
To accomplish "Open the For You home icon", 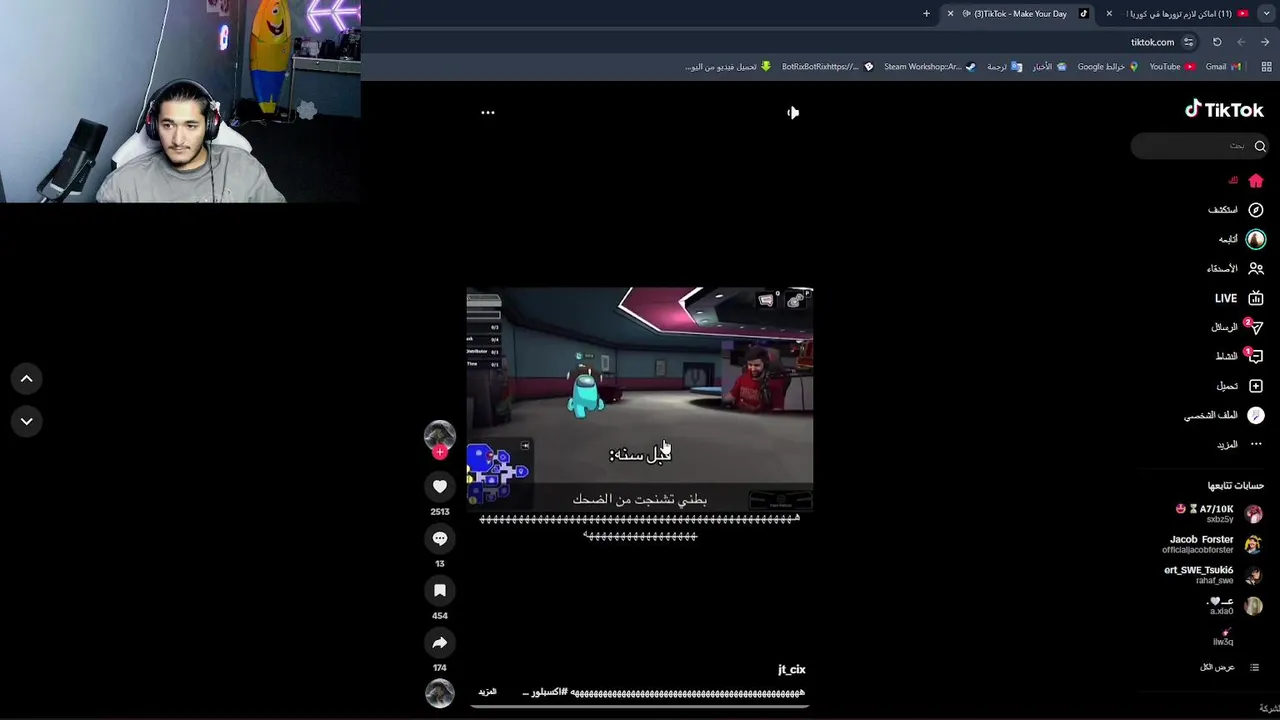I will pyautogui.click(x=1256, y=181).
